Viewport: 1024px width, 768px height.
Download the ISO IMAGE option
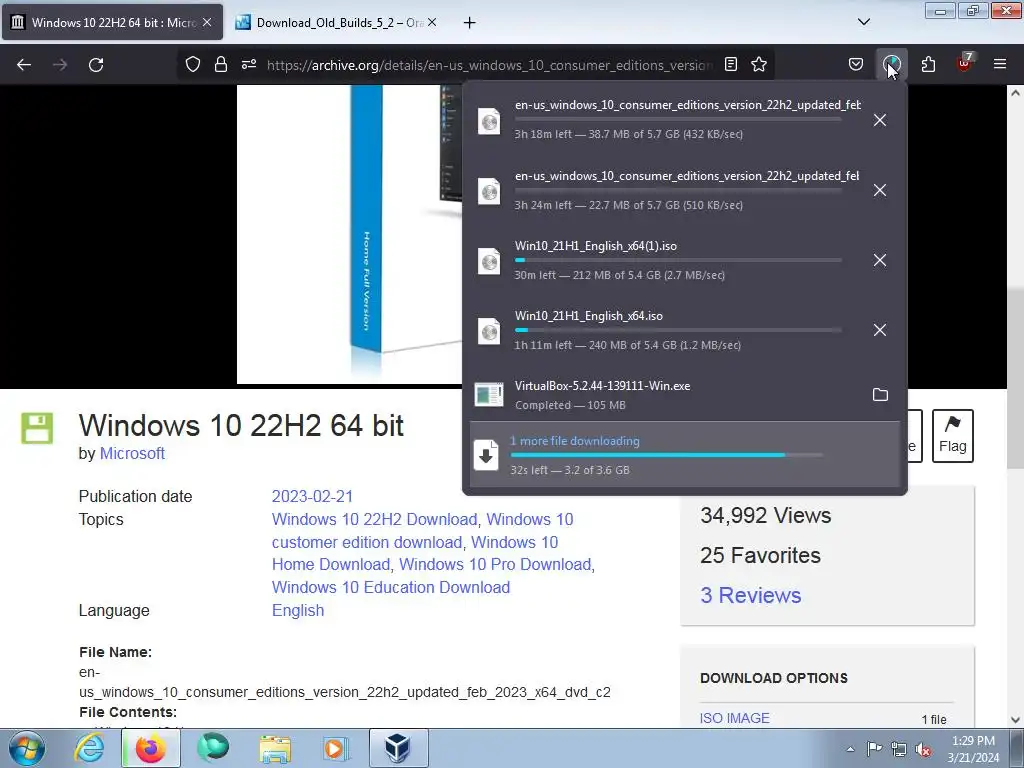735,718
